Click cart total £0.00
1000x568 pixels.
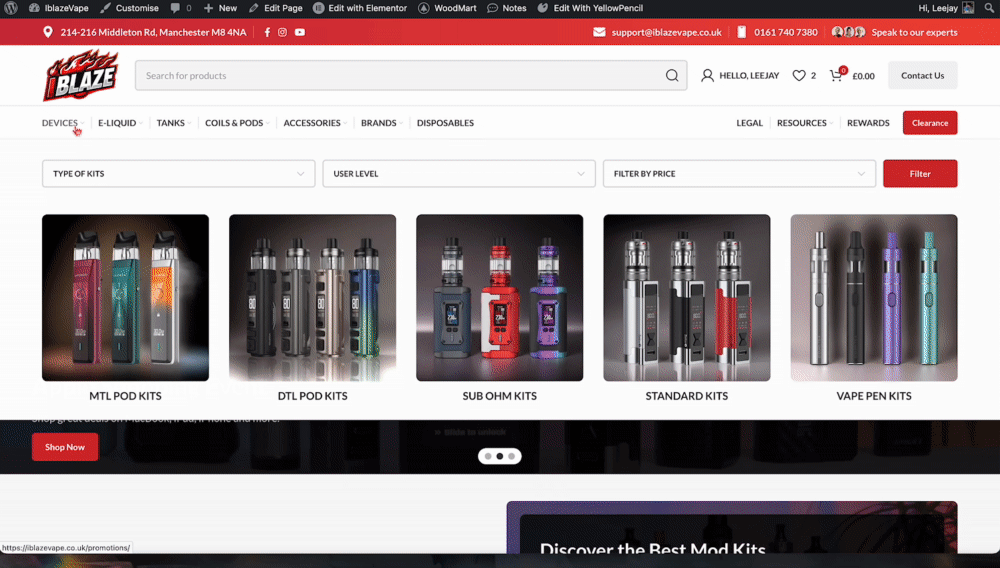864,76
